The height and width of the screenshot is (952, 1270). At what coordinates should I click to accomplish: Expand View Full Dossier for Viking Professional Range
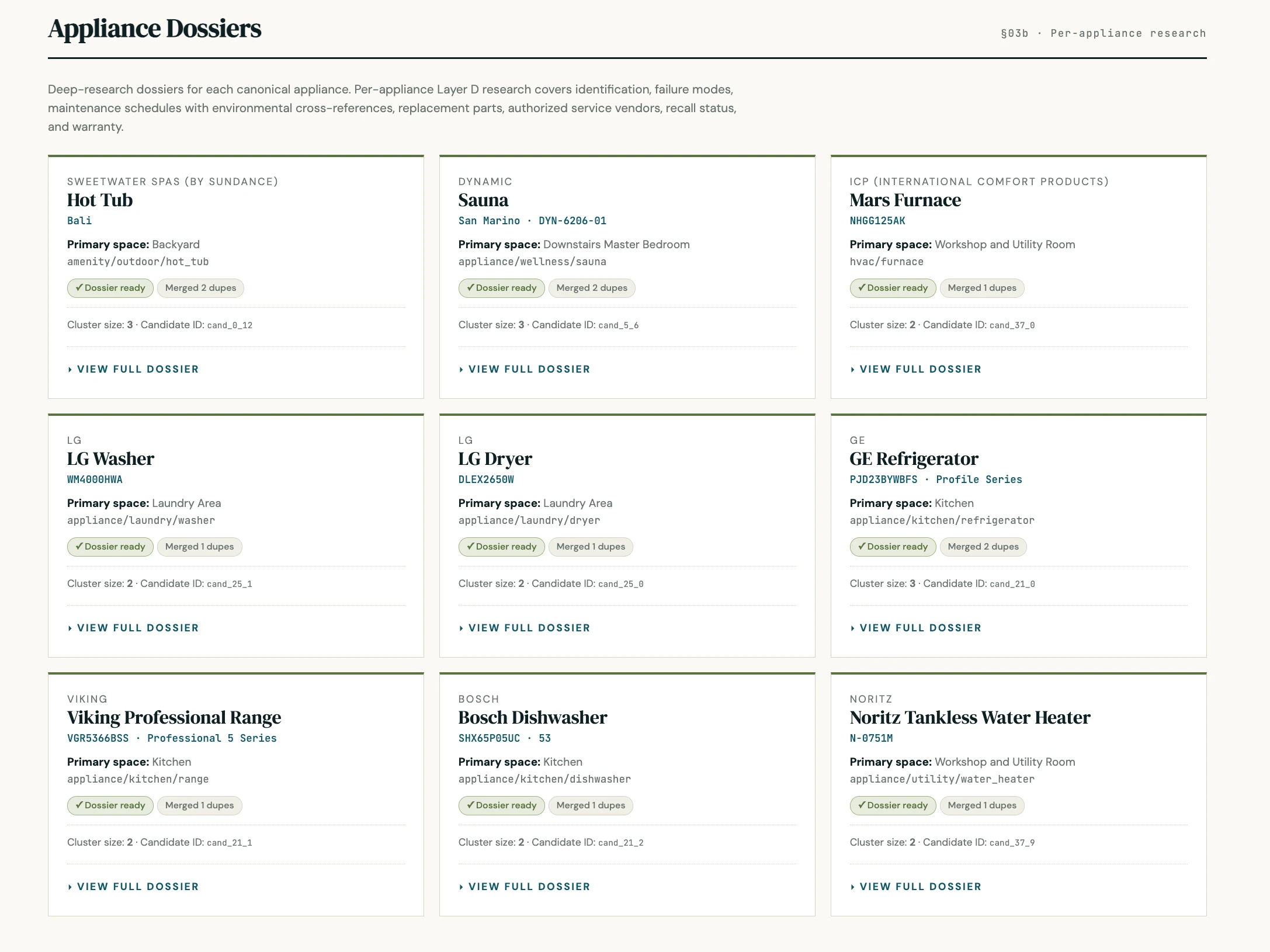click(x=133, y=887)
